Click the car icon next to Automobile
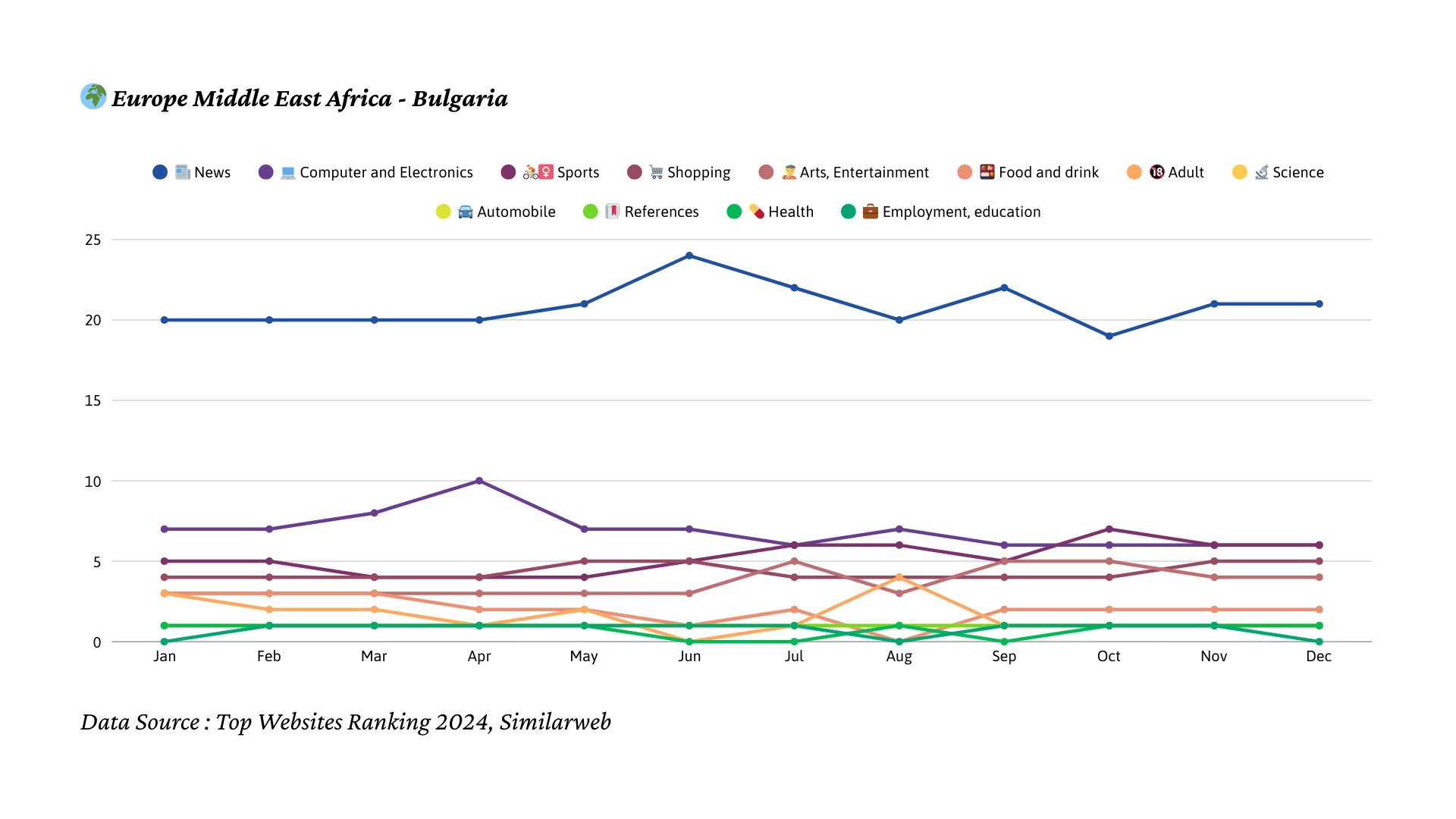Screen dimensions: 1456x819 point(466,212)
